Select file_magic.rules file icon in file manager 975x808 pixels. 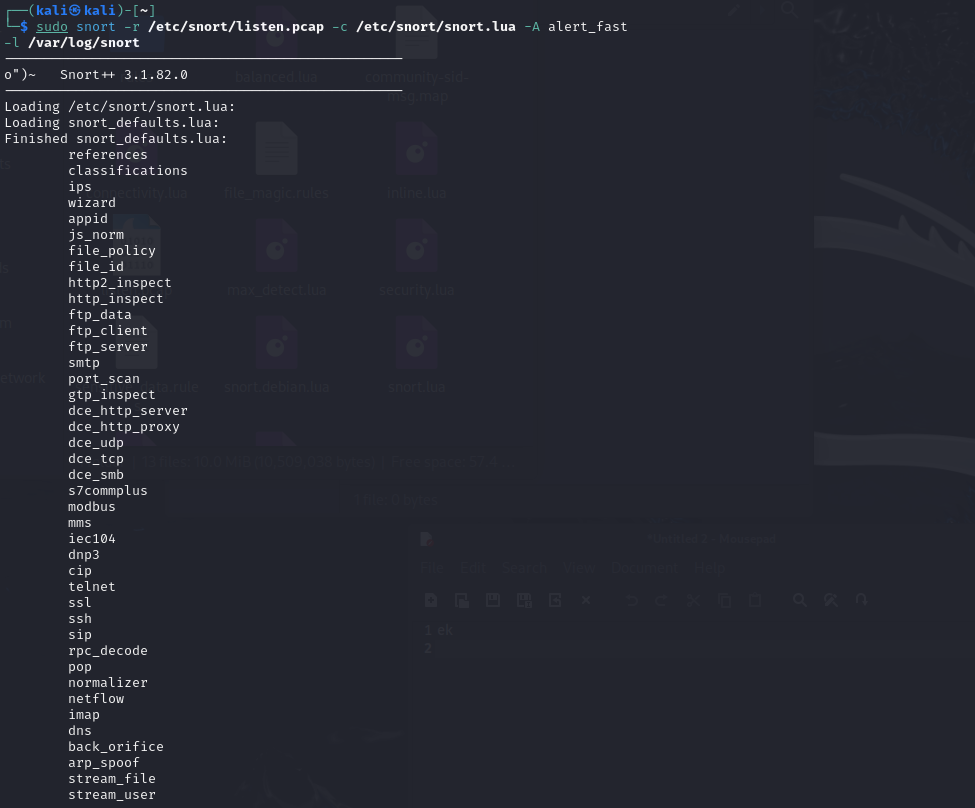tap(276, 149)
